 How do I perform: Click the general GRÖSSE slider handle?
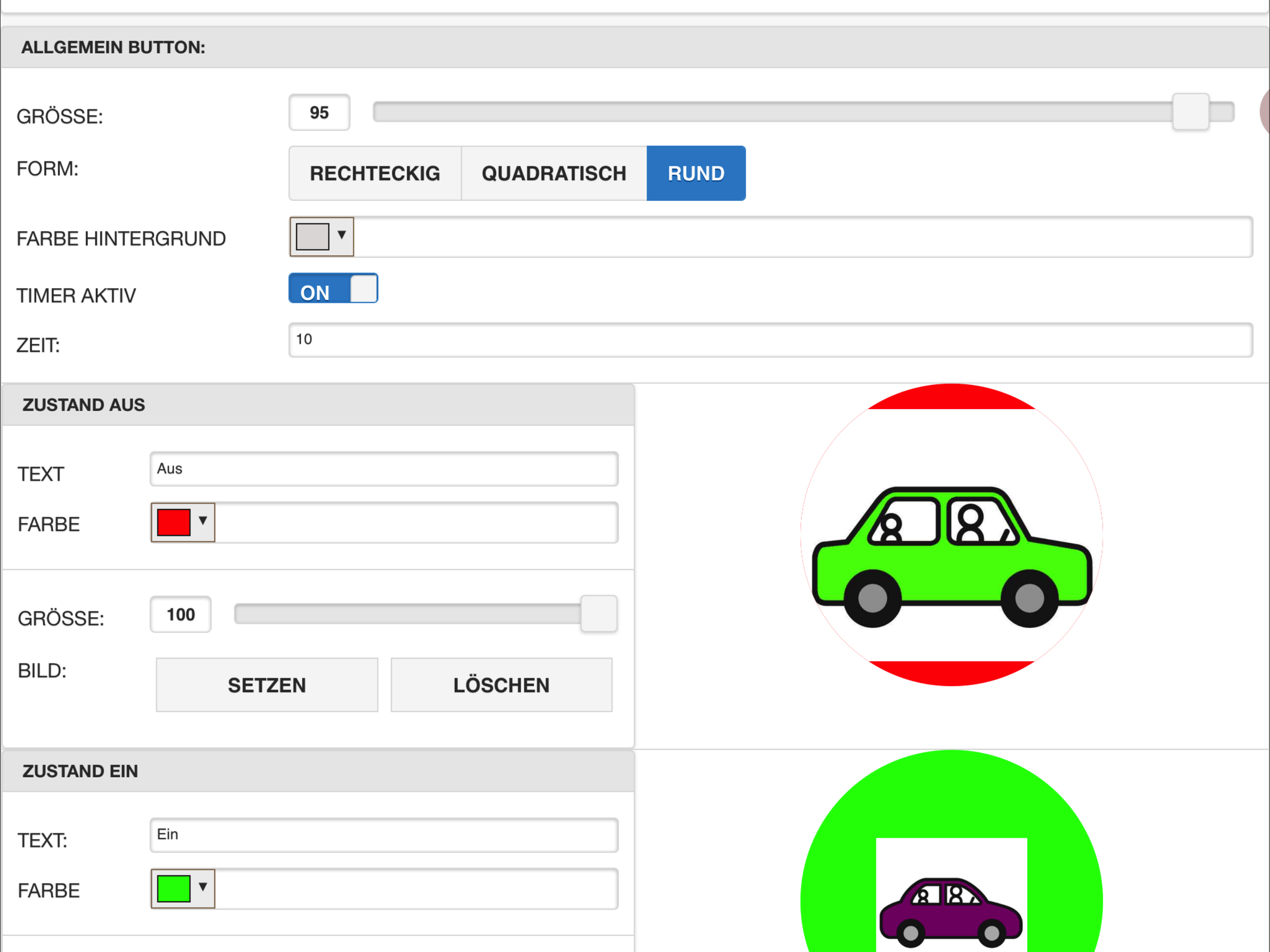pos(1191,112)
